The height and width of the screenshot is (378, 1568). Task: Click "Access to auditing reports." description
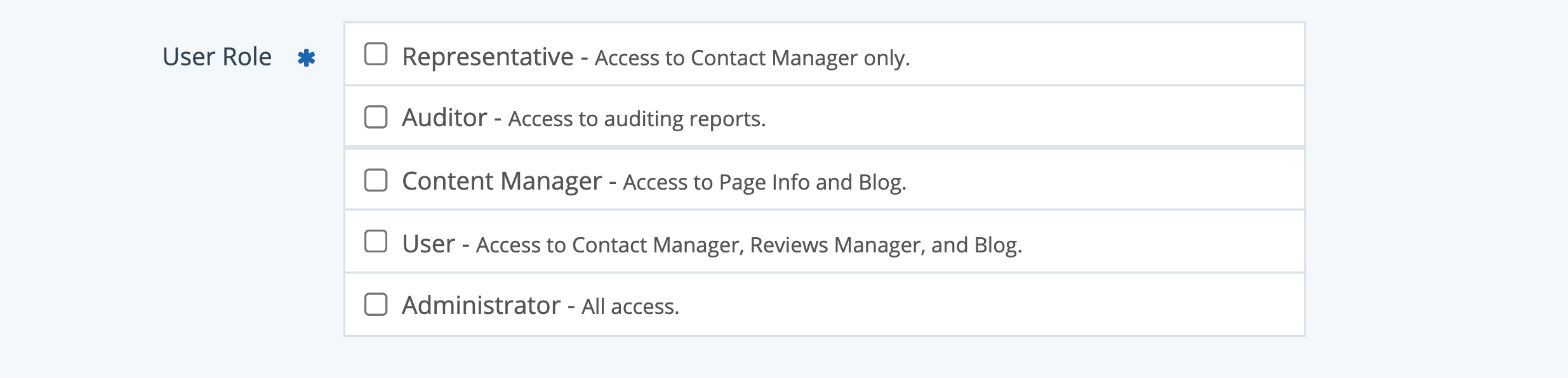[x=637, y=119]
